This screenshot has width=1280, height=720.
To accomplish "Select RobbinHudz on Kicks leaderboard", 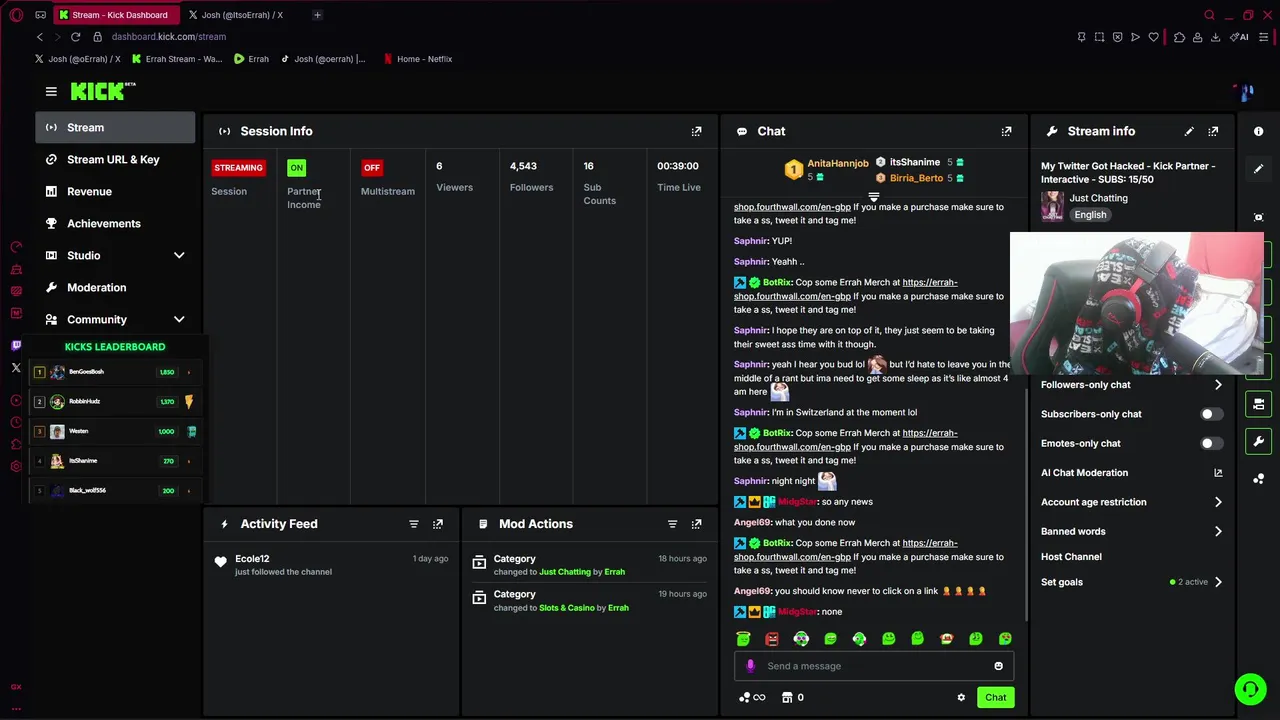I will (x=115, y=402).
